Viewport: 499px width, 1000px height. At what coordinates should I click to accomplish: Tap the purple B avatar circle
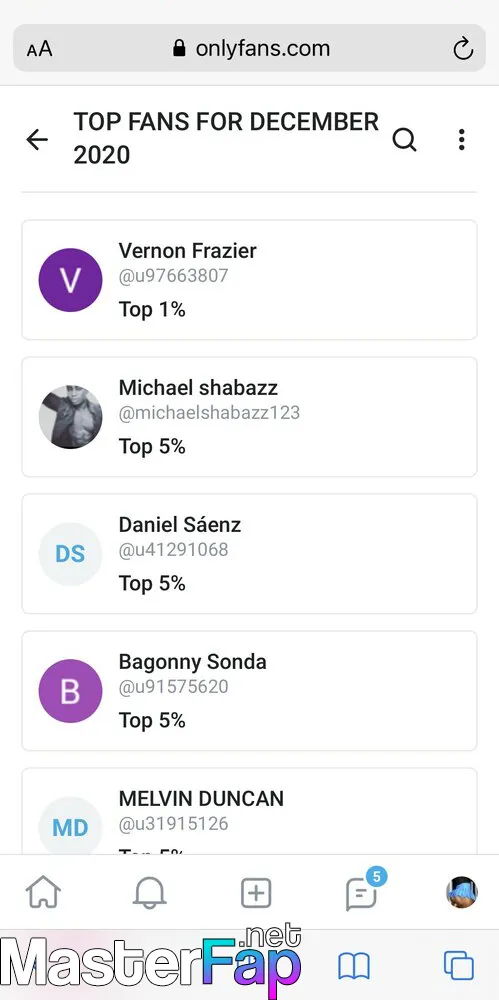tap(70, 691)
